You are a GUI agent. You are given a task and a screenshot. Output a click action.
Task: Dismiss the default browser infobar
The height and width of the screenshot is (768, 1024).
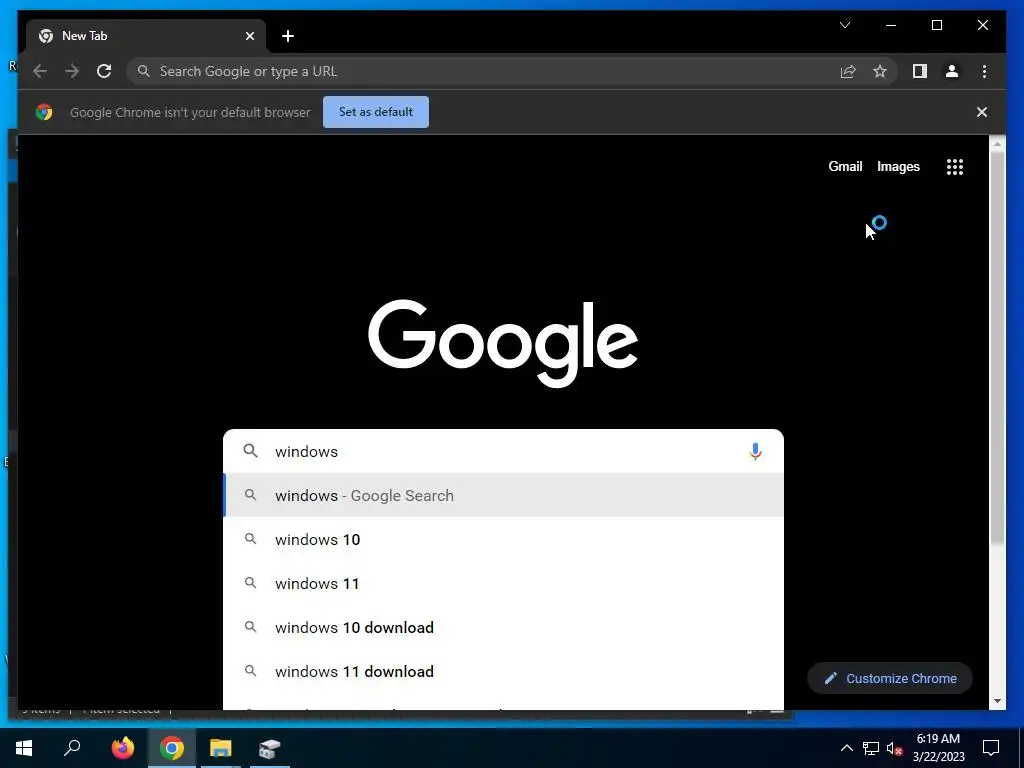click(982, 112)
